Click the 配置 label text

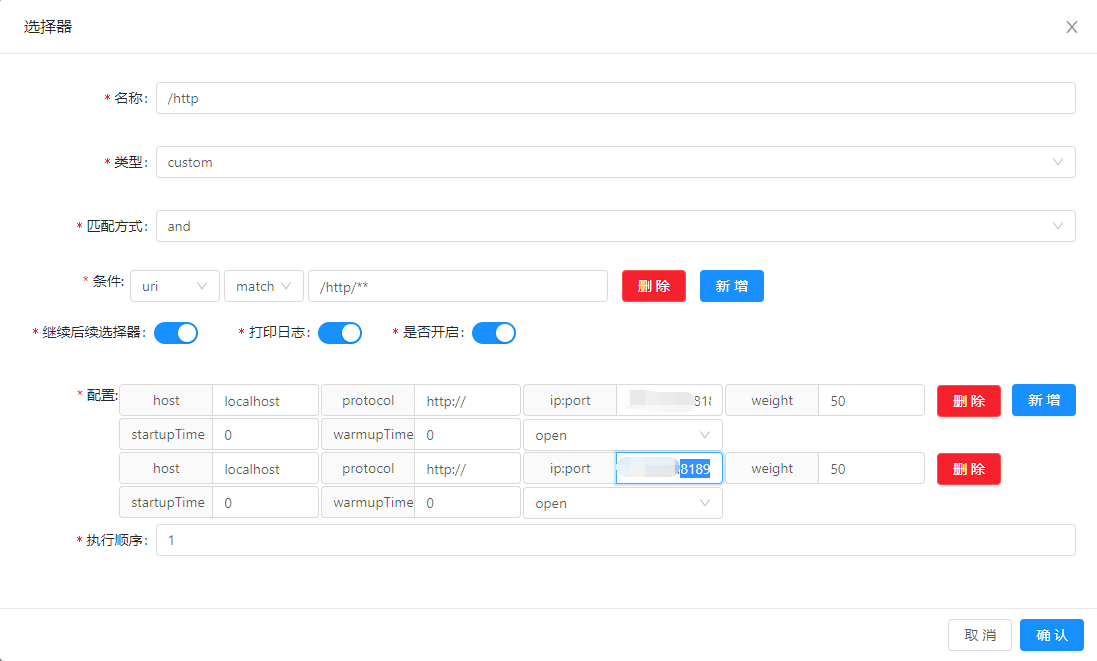coord(101,395)
